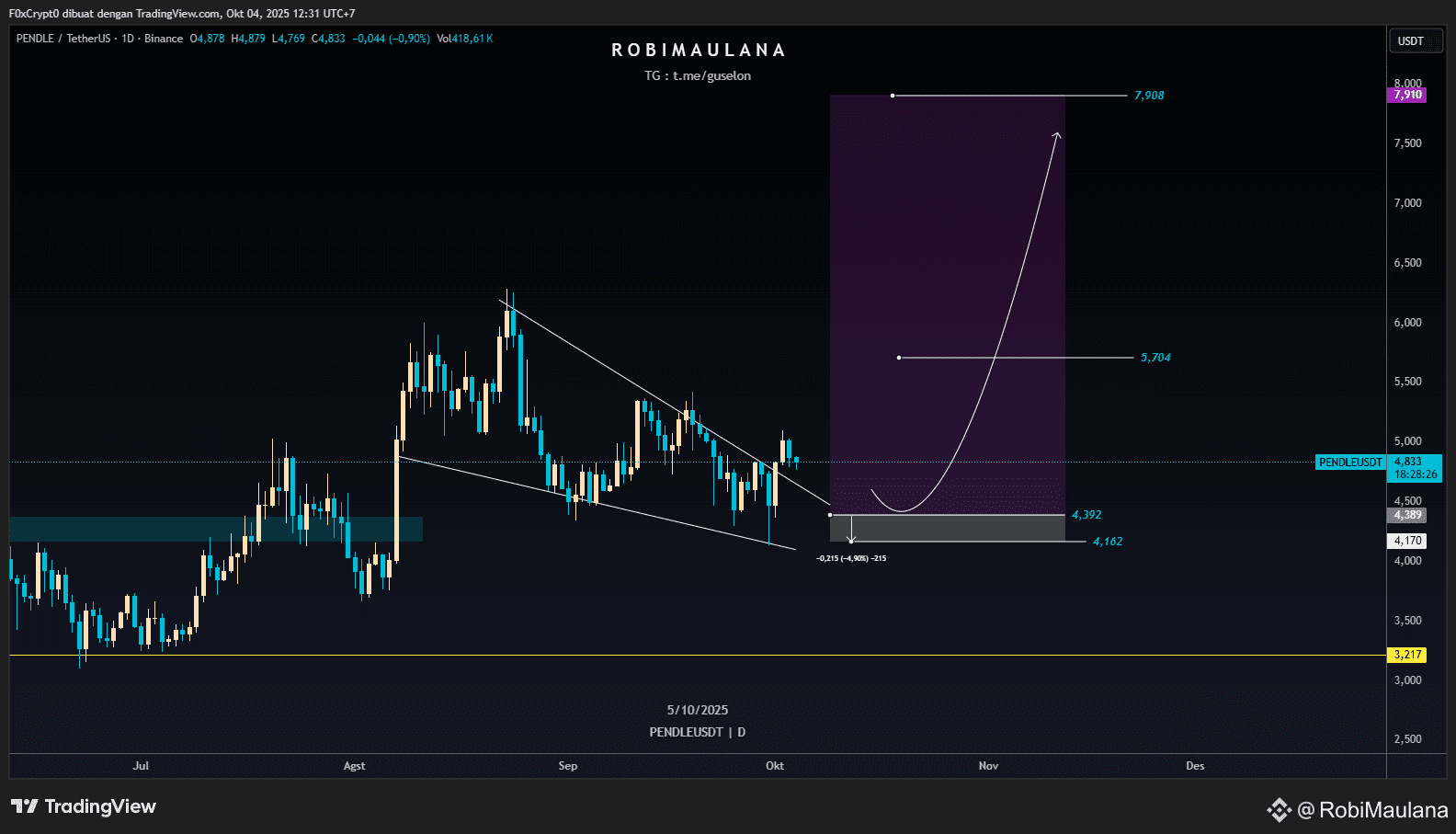Click the 7,908 target price label
Viewport: 1456px width, 834px height.
[x=1149, y=96]
